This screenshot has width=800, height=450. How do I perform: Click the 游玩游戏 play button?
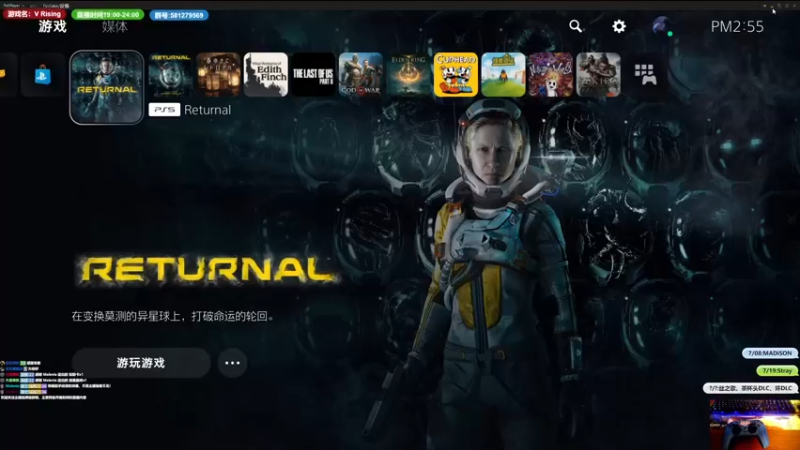[141, 363]
